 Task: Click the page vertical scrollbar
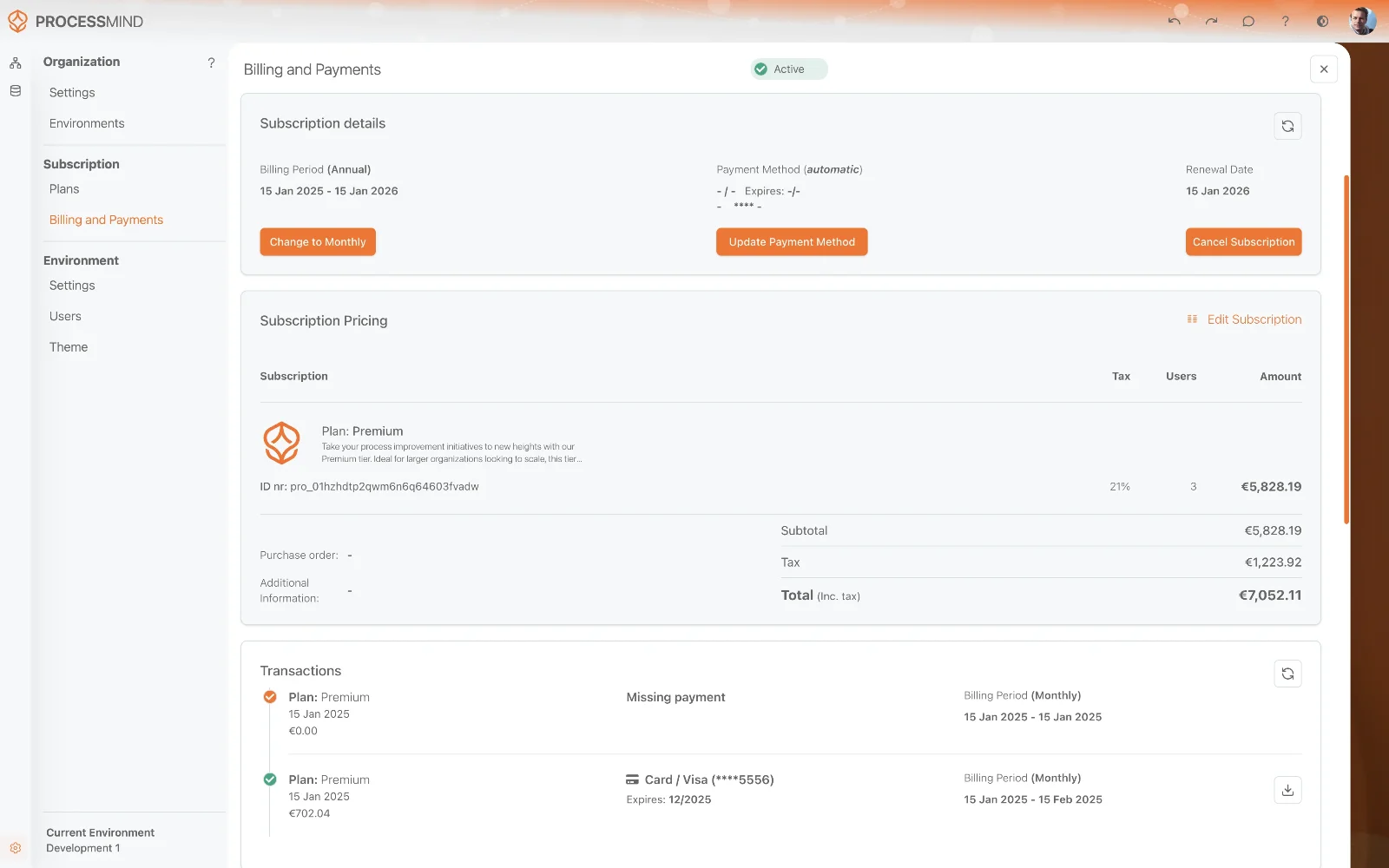point(1346,349)
